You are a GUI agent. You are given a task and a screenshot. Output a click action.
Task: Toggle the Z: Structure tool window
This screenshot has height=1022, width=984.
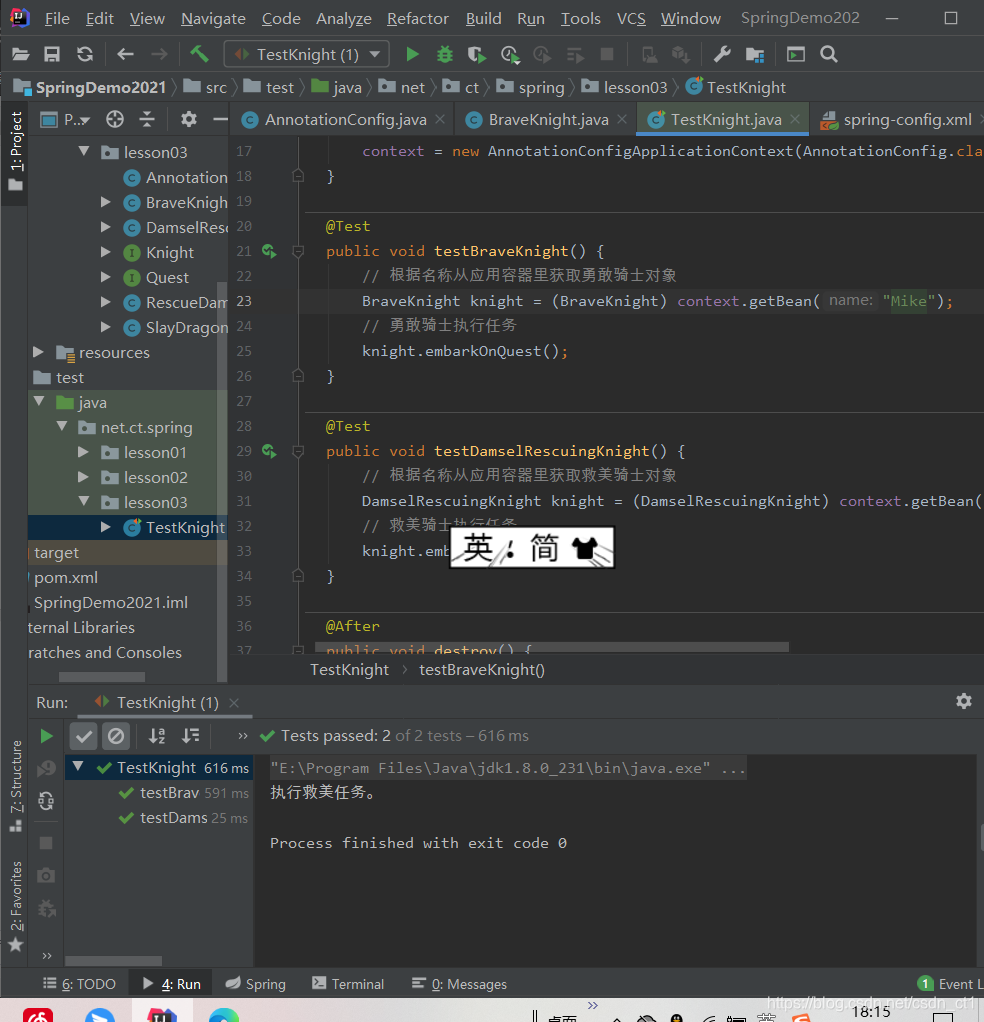[x=16, y=785]
